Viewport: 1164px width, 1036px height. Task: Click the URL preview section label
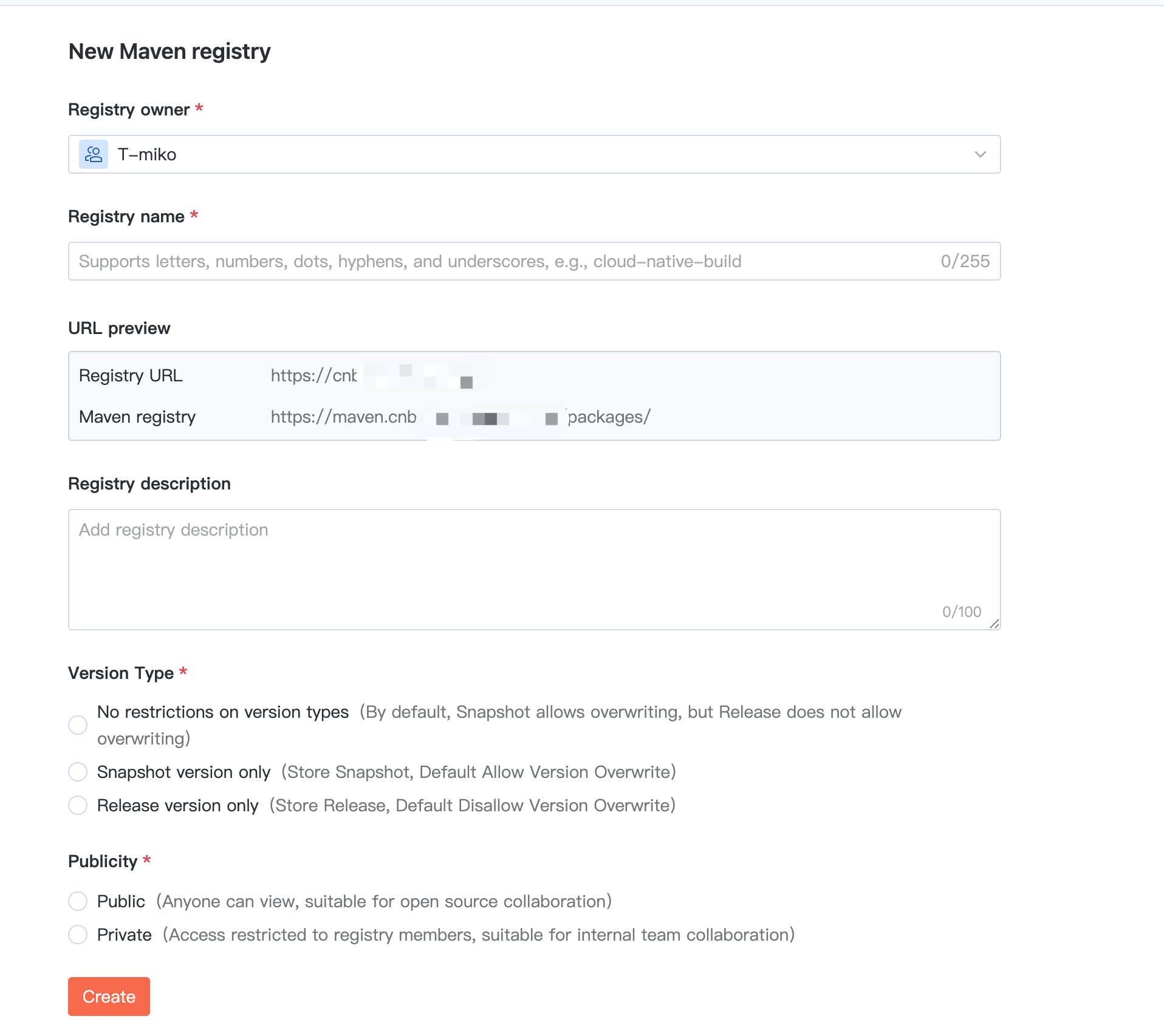point(119,329)
